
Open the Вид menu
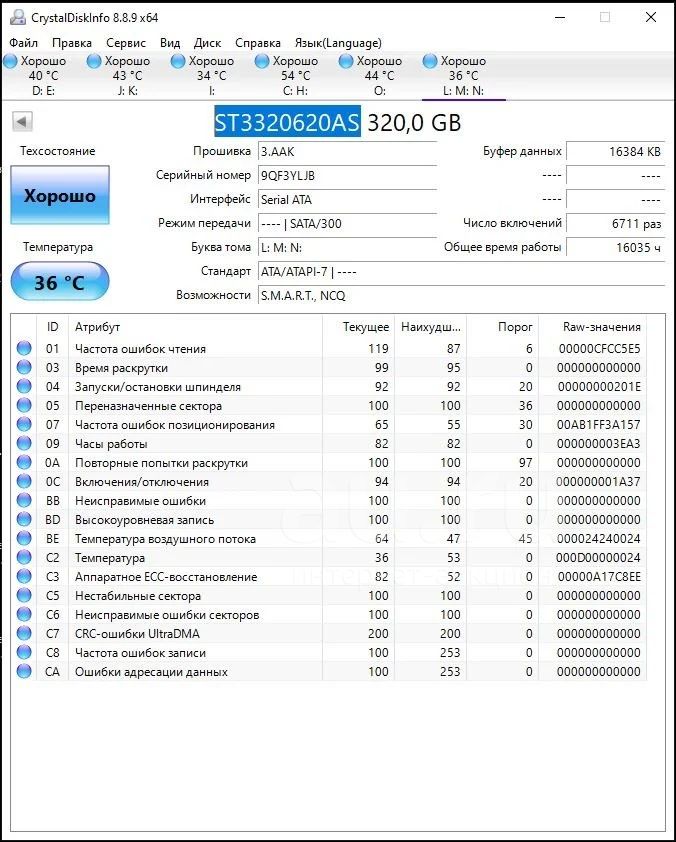click(170, 43)
